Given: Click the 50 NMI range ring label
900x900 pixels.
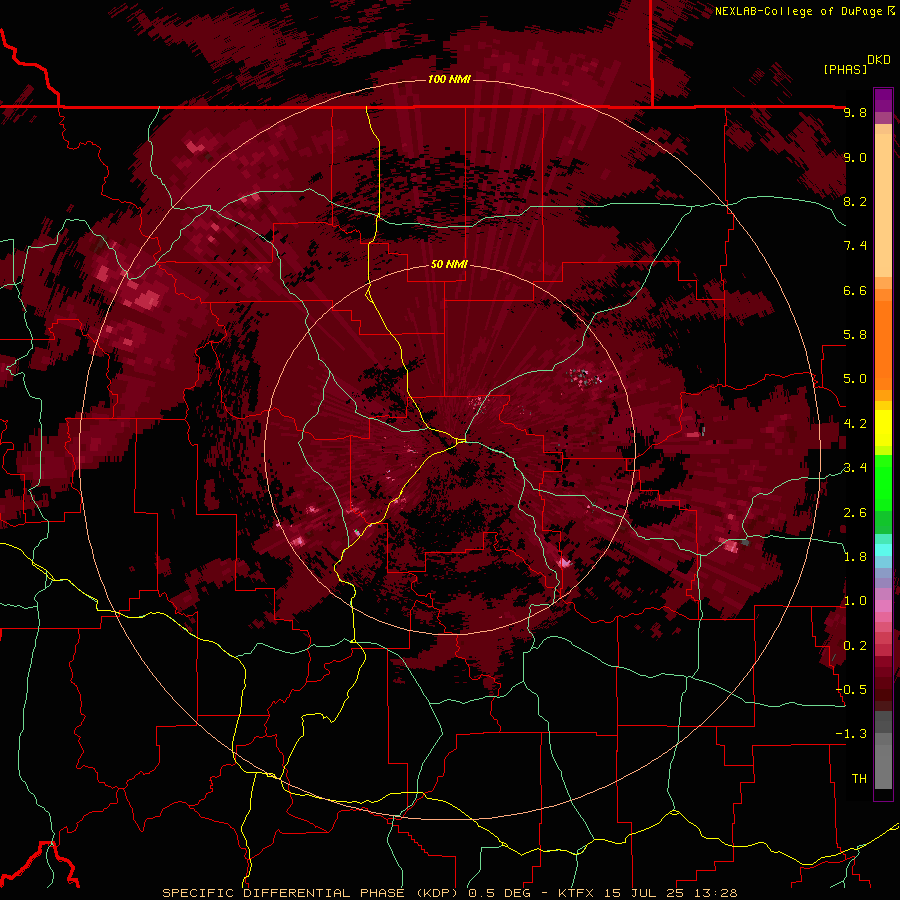Looking at the screenshot, I should click(x=449, y=264).
